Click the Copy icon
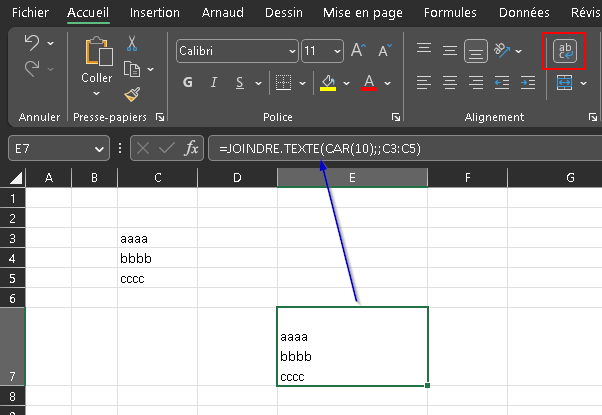The image size is (602, 415). [x=132, y=69]
